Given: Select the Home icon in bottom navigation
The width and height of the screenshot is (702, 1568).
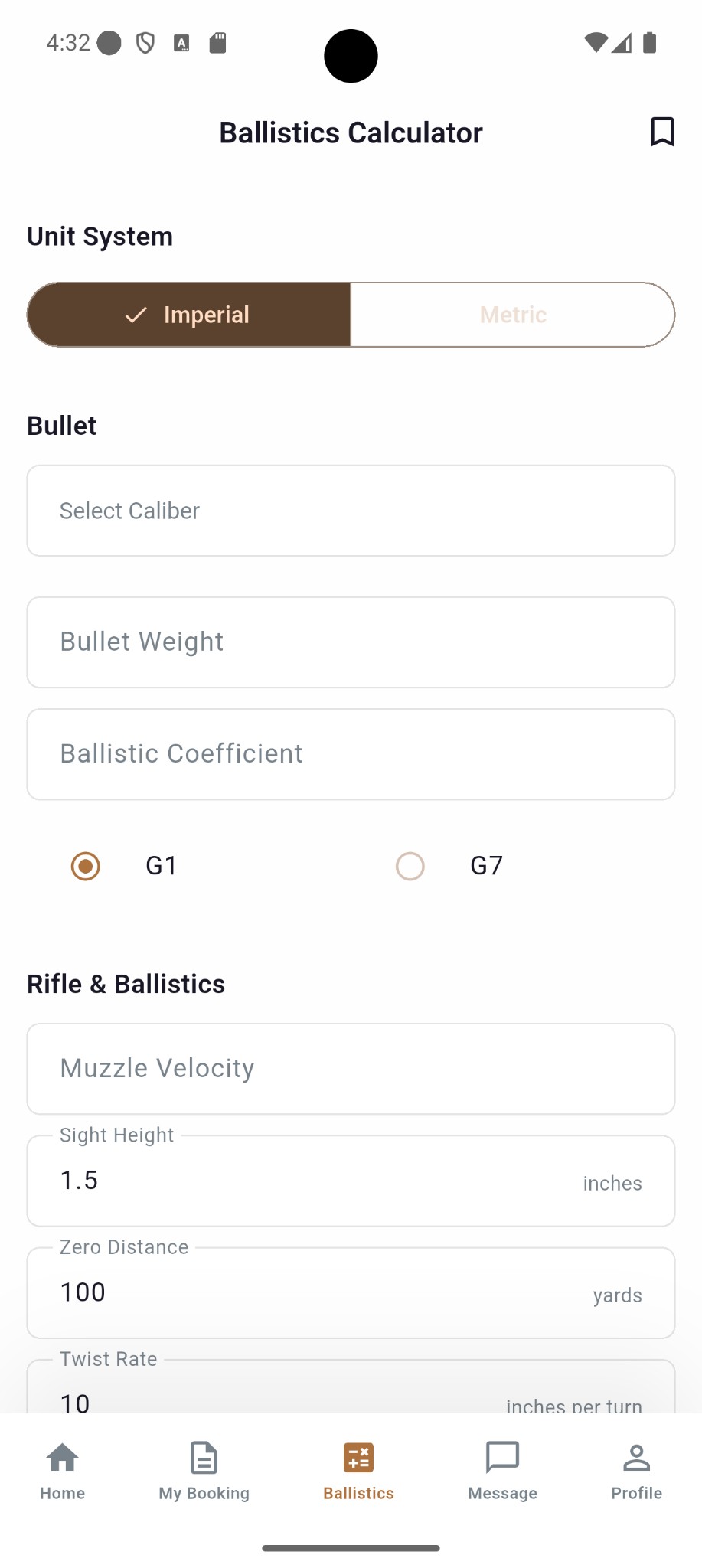Looking at the screenshot, I should point(62,1458).
